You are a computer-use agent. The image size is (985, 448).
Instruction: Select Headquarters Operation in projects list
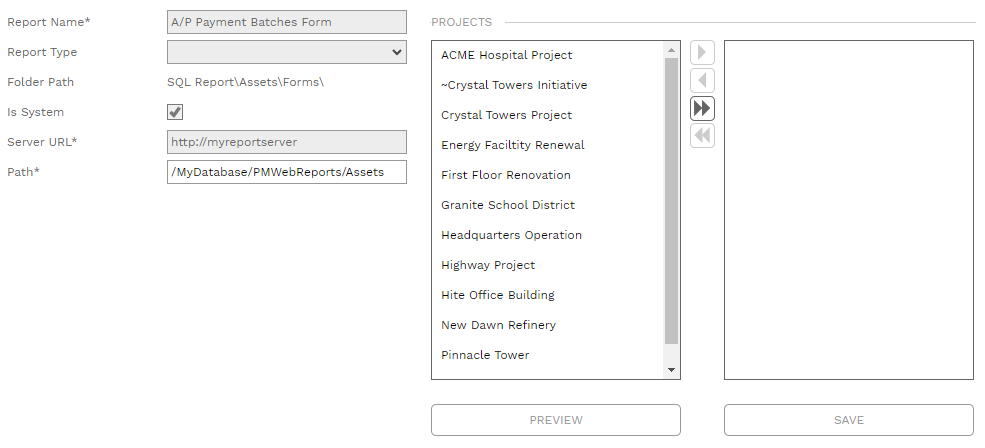(511, 235)
